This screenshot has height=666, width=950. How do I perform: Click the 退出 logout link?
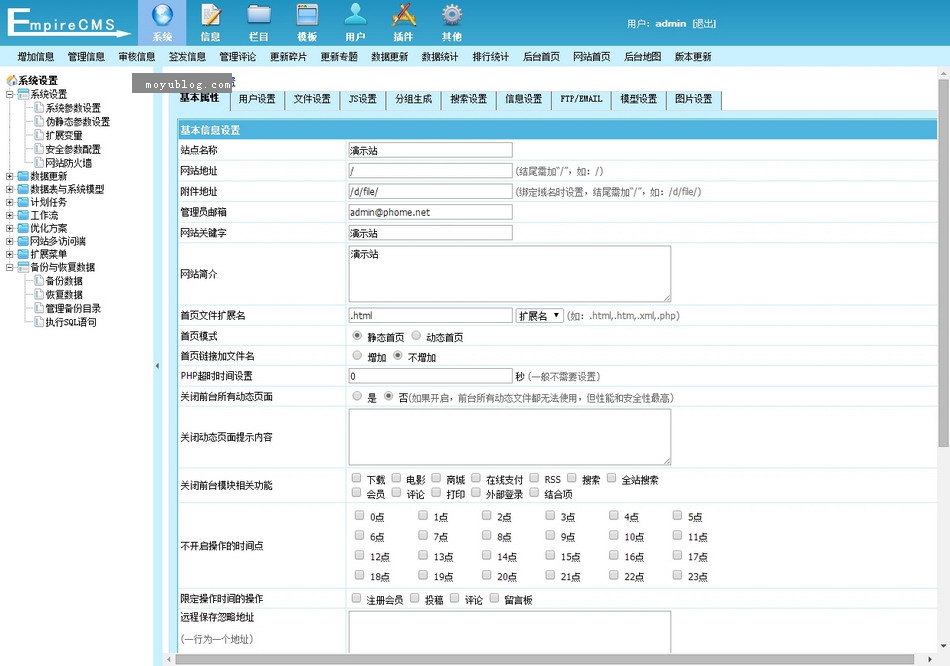tap(704, 24)
